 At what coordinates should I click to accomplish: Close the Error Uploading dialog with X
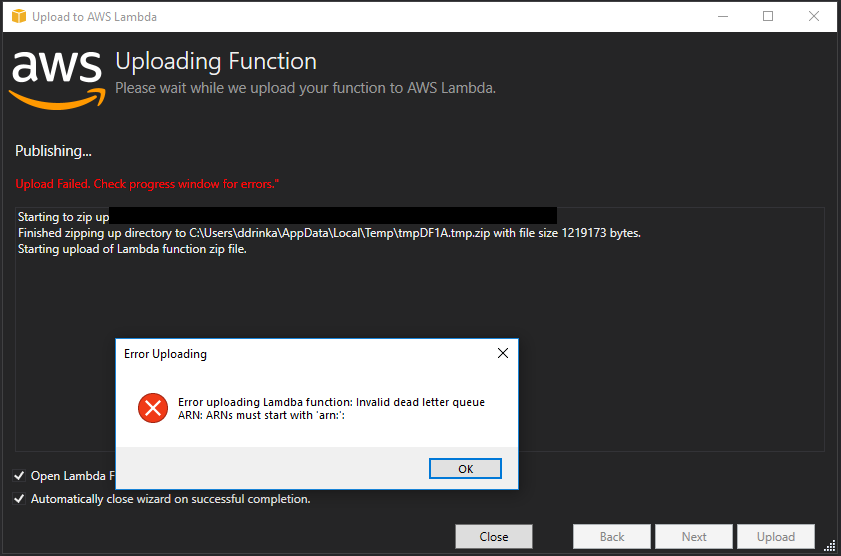coord(503,353)
